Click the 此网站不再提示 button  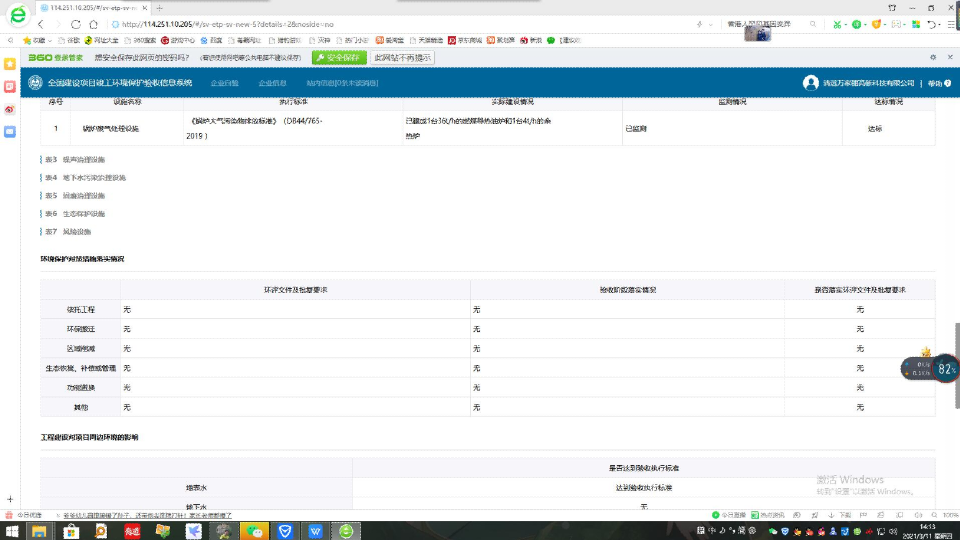point(402,58)
